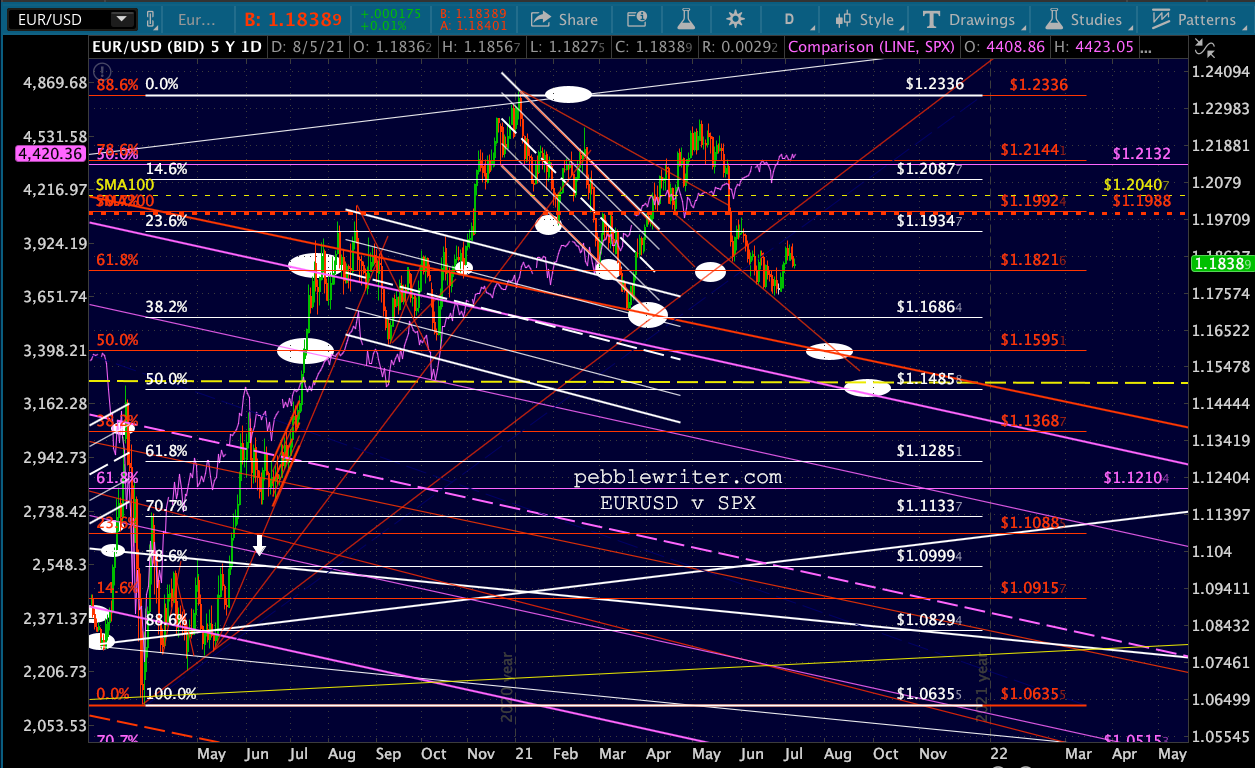Open the chart info window icon
Screen dimensions: 1255x768
tap(637, 19)
